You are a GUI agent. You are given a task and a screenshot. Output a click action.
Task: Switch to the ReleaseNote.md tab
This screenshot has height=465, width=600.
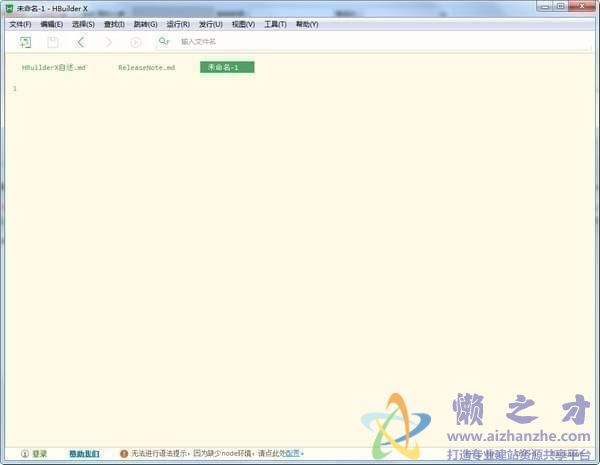click(147, 68)
